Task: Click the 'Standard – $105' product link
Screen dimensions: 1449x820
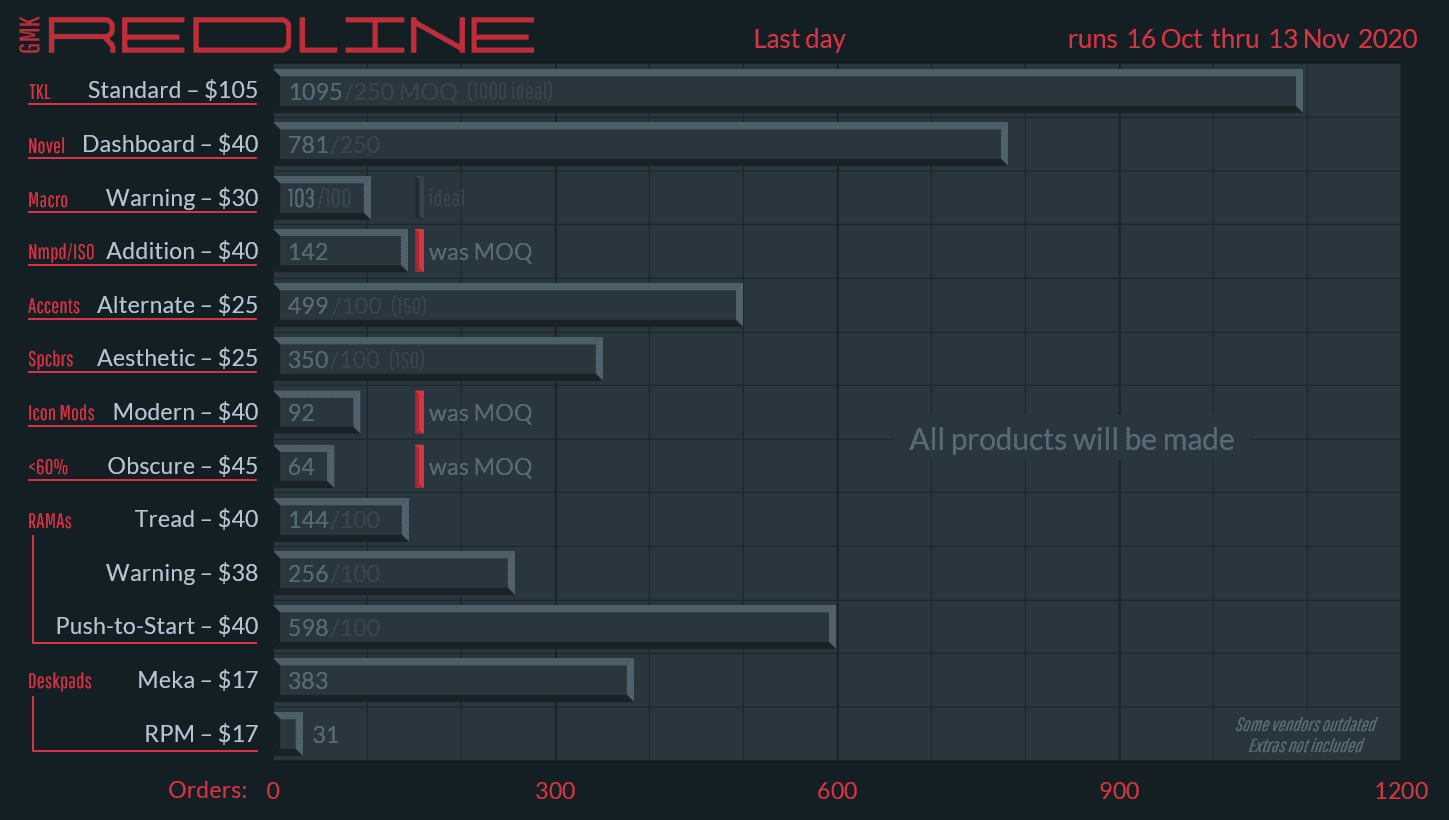Action: (173, 90)
